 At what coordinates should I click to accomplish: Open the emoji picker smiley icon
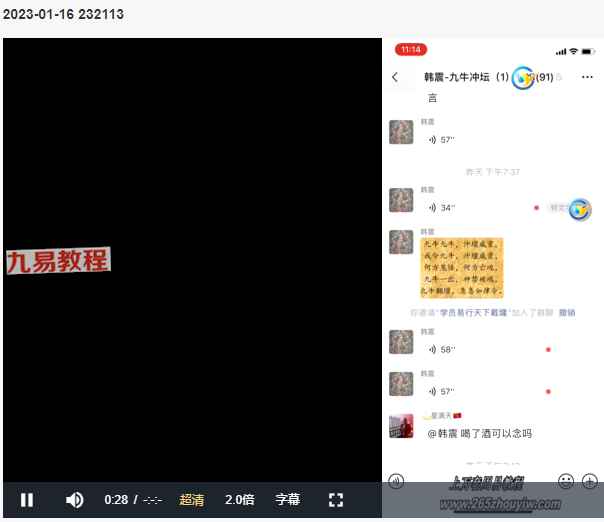tap(566, 481)
